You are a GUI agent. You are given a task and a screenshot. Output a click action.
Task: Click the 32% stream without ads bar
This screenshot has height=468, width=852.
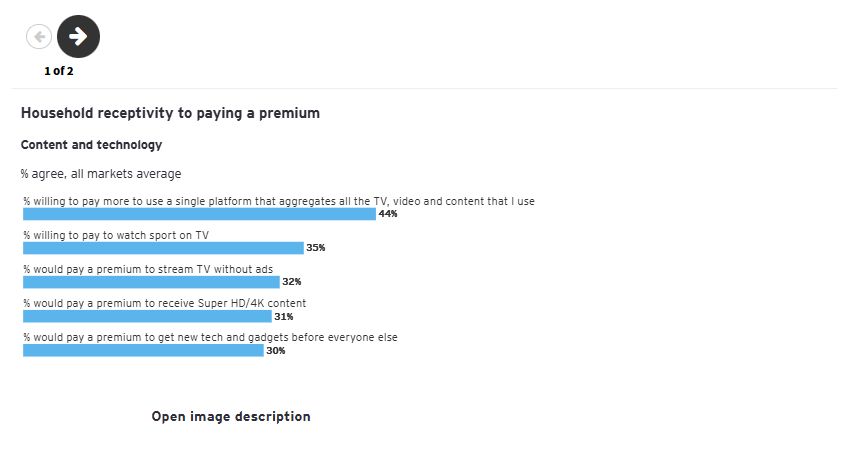[x=151, y=282]
